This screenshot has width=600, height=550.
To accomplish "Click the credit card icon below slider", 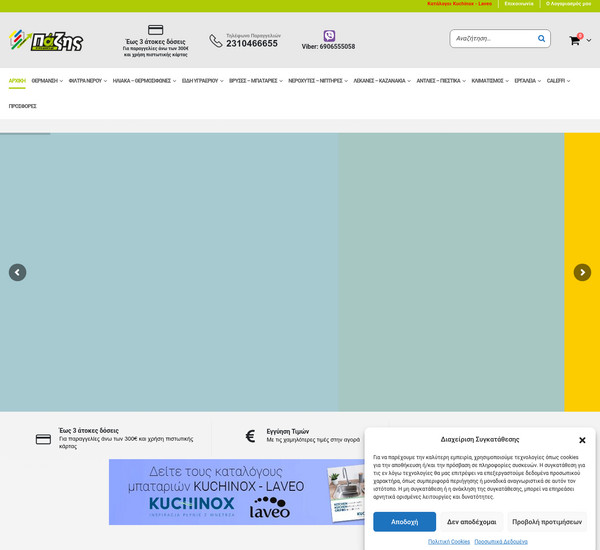I will 43,439.
